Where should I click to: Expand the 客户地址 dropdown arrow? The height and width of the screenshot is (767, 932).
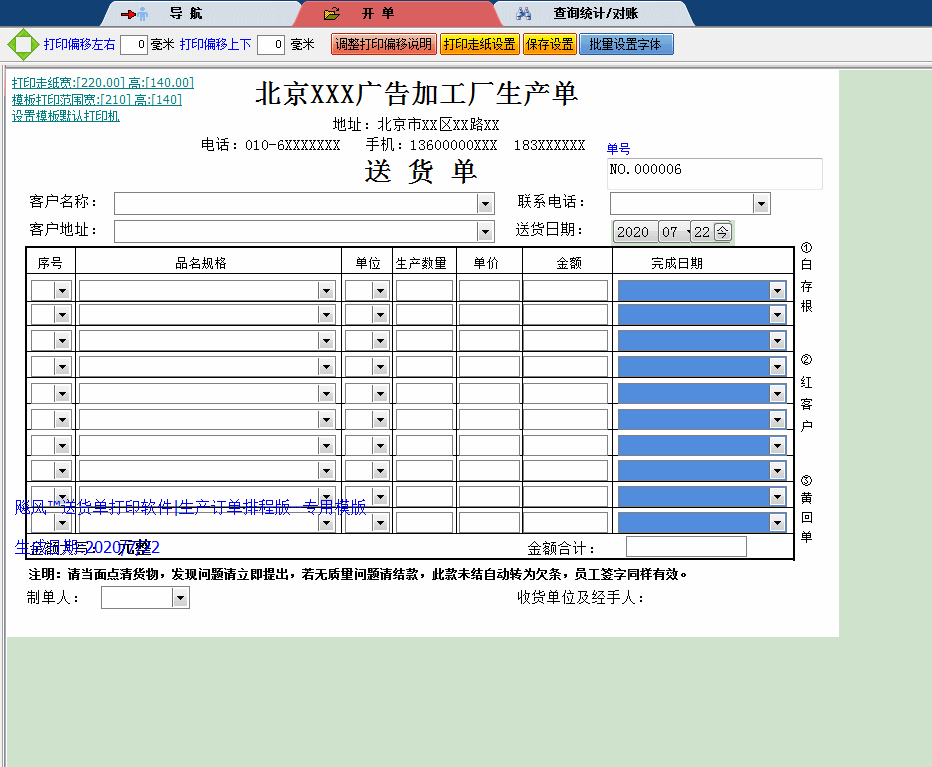click(485, 232)
